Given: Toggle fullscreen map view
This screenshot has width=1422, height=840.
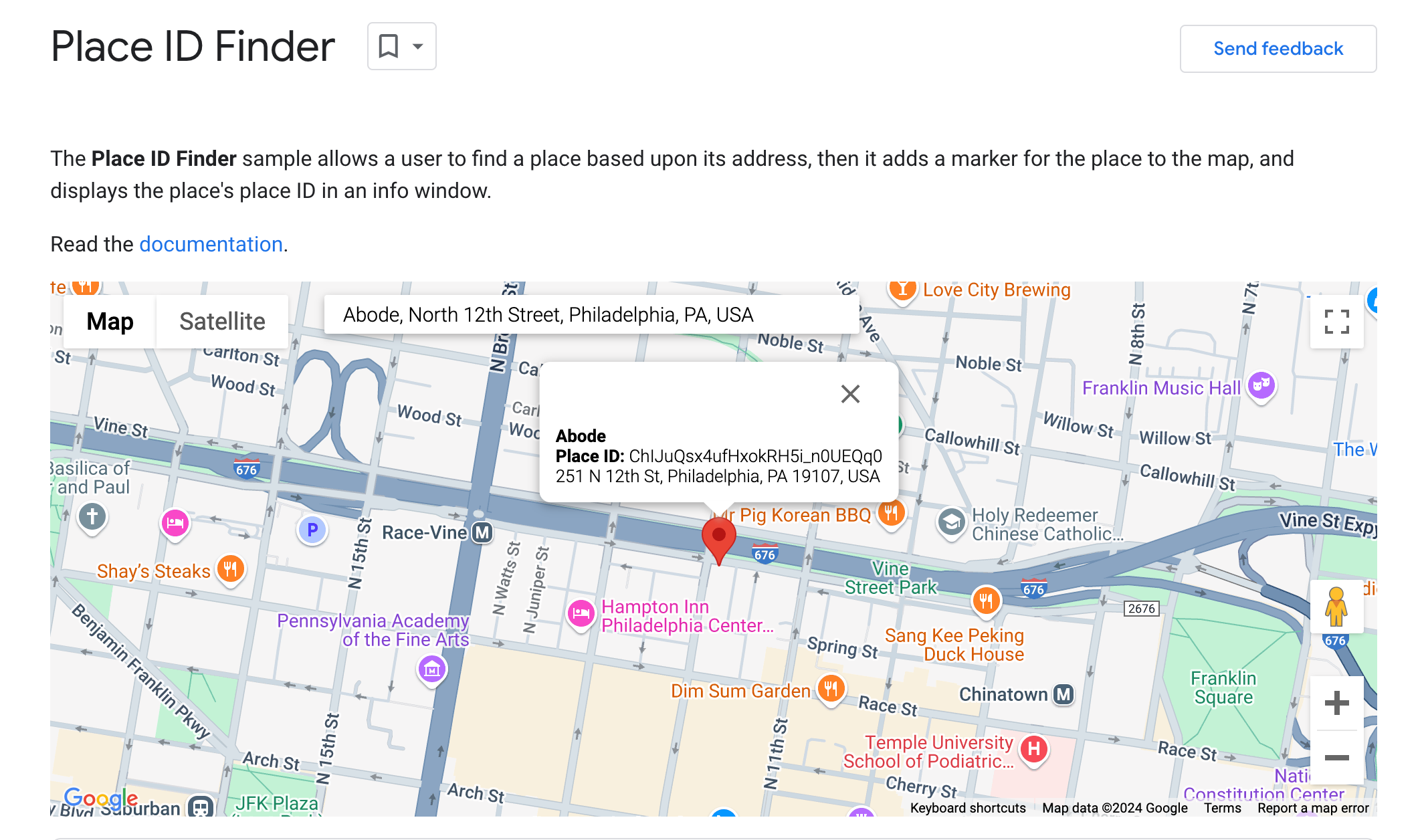Looking at the screenshot, I should point(1336,322).
